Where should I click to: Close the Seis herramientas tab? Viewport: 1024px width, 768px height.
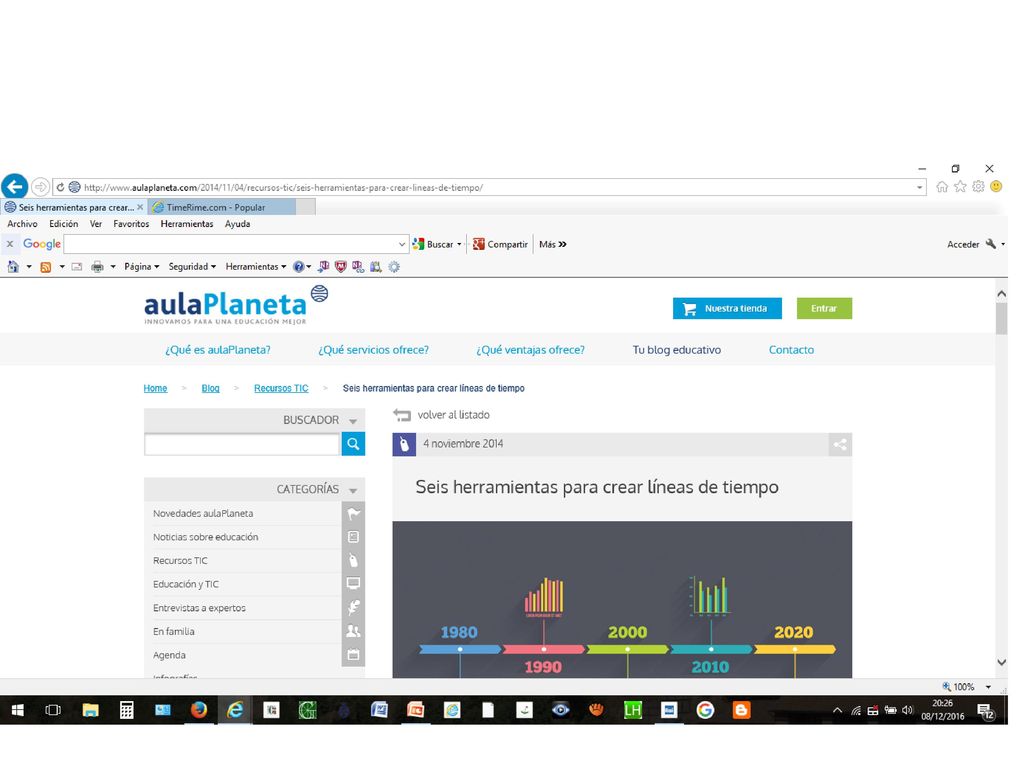click(140, 207)
